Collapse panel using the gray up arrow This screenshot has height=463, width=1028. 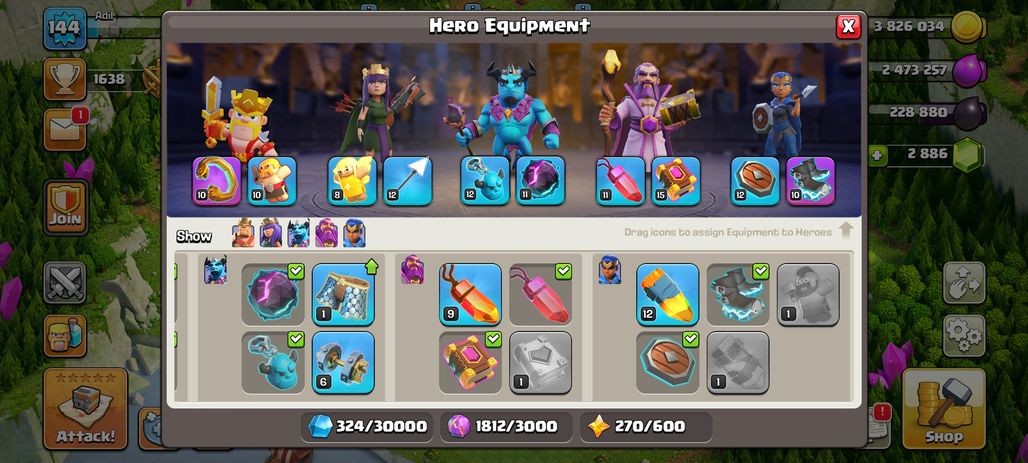[x=846, y=230]
